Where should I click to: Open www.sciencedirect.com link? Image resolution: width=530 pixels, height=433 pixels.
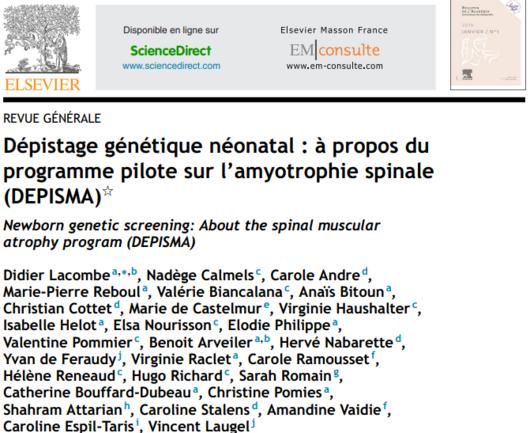(x=171, y=66)
